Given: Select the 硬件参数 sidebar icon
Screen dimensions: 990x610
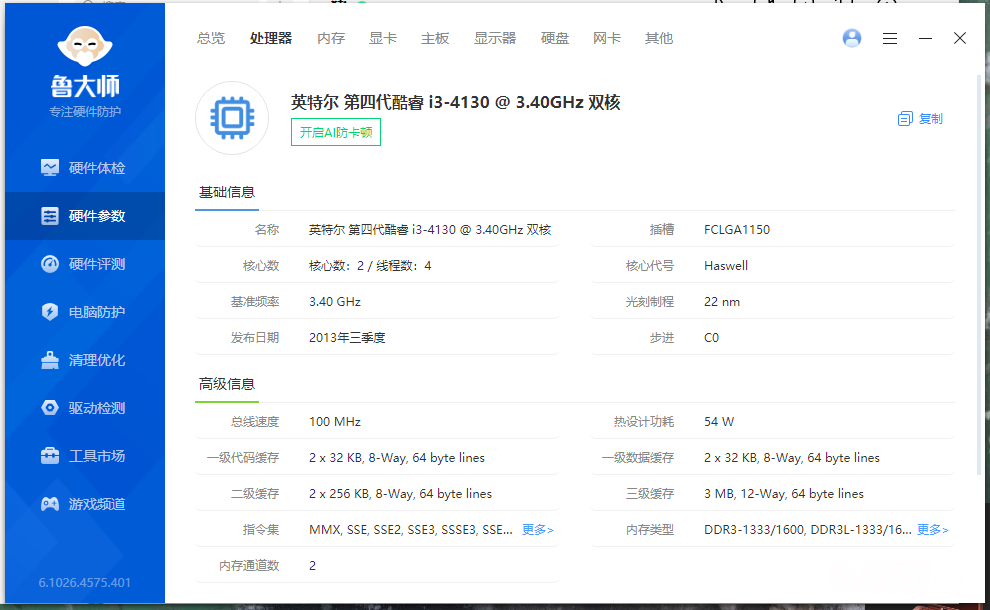Looking at the screenshot, I should 50,216.
